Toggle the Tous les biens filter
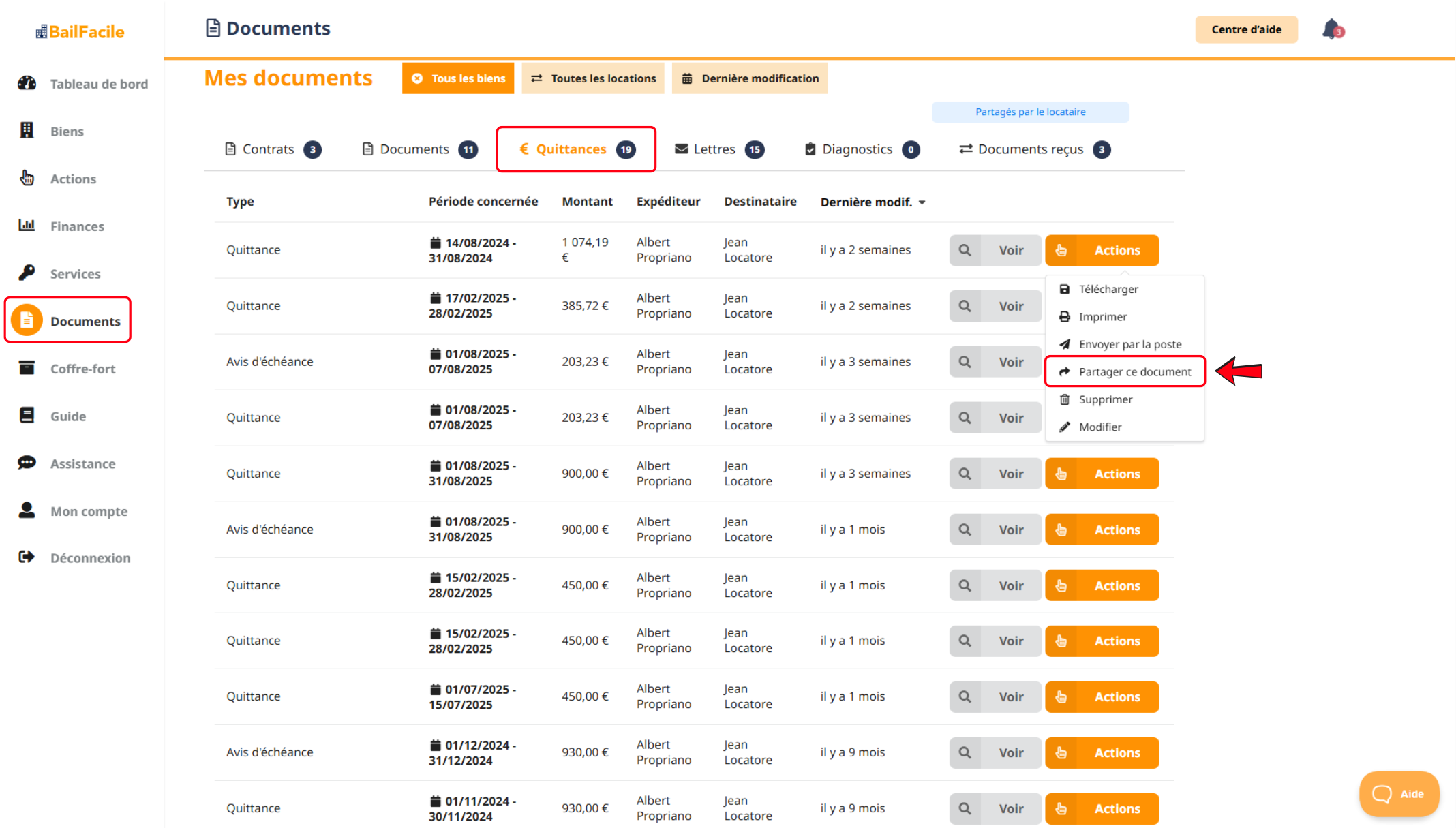 pyautogui.click(x=458, y=78)
